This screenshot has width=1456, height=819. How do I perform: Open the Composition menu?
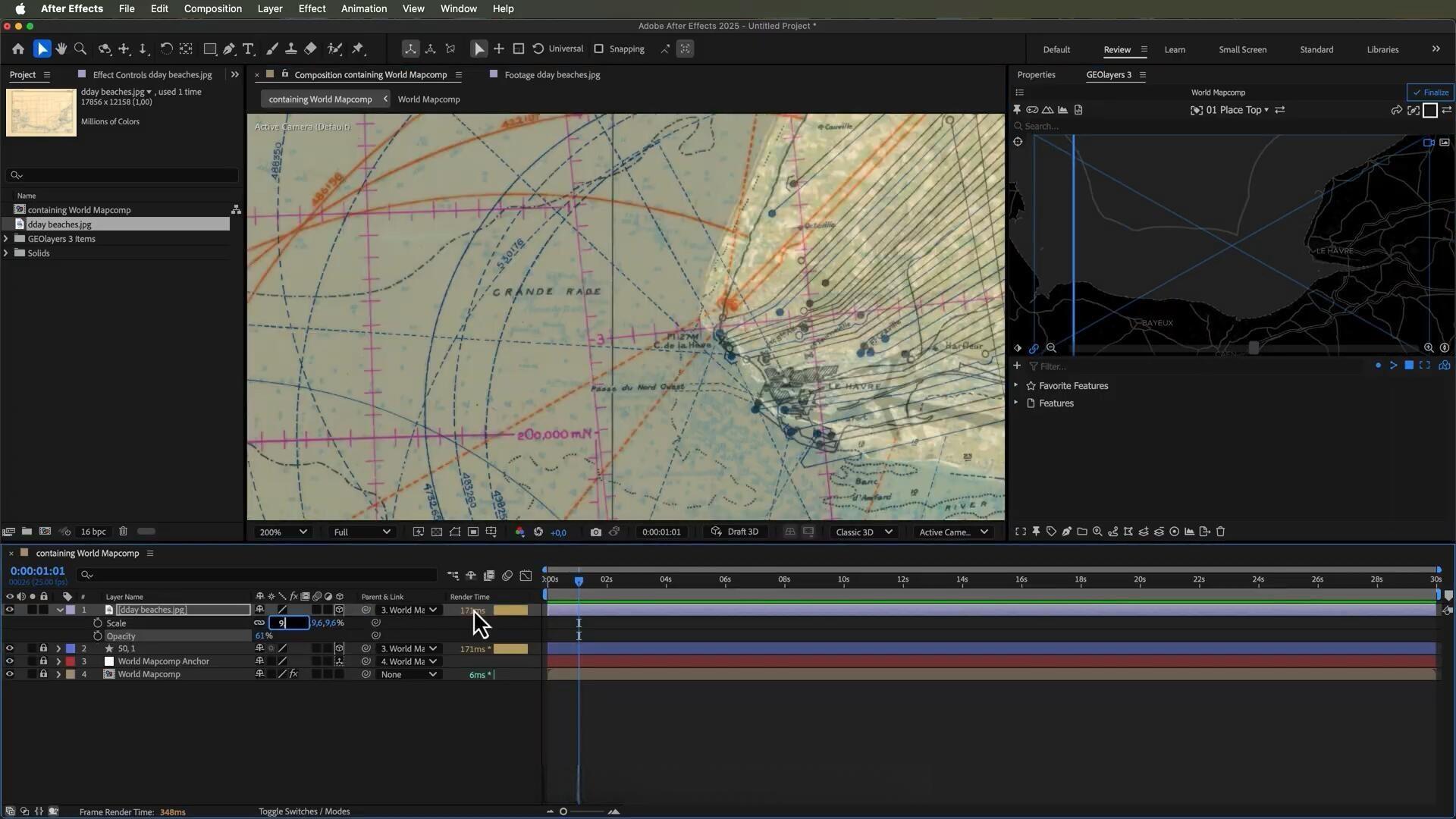212,8
